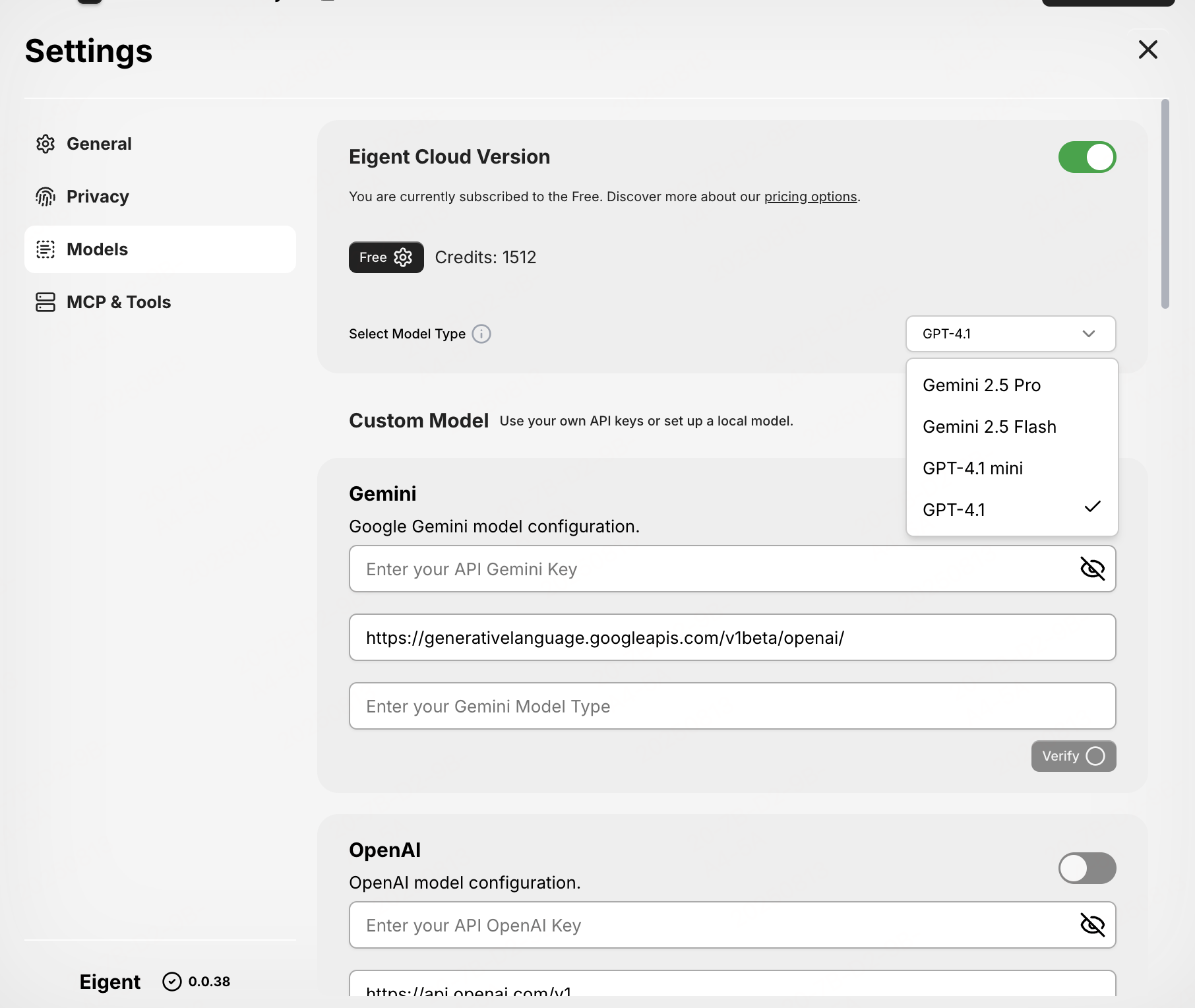Toggle Eigent Cloud Version switch off
This screenshot has width=1195, height=1008.
point(1087,157)
